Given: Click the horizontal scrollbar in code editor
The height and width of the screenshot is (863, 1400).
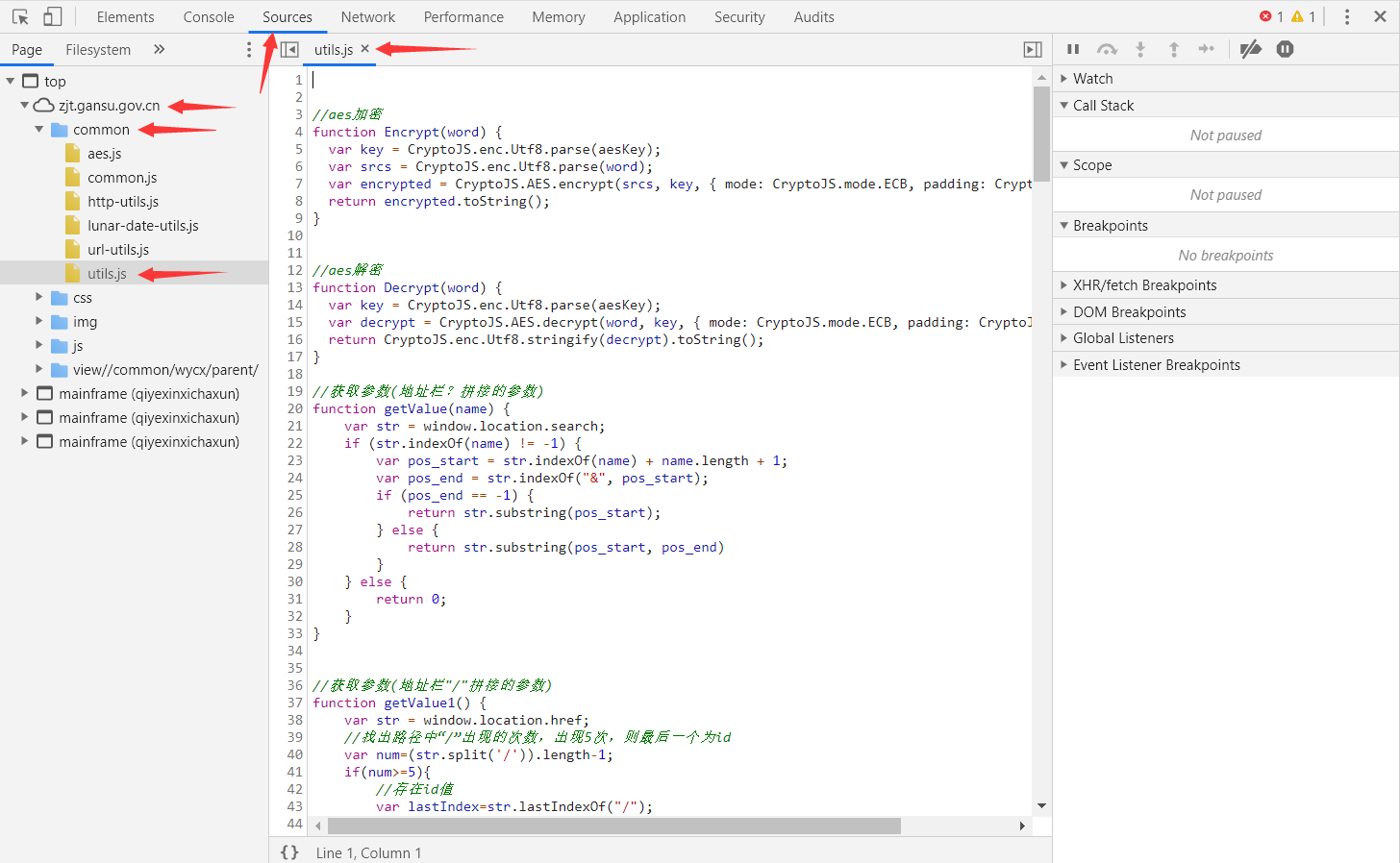Looking at the screenshot, I should coord(613,826).
